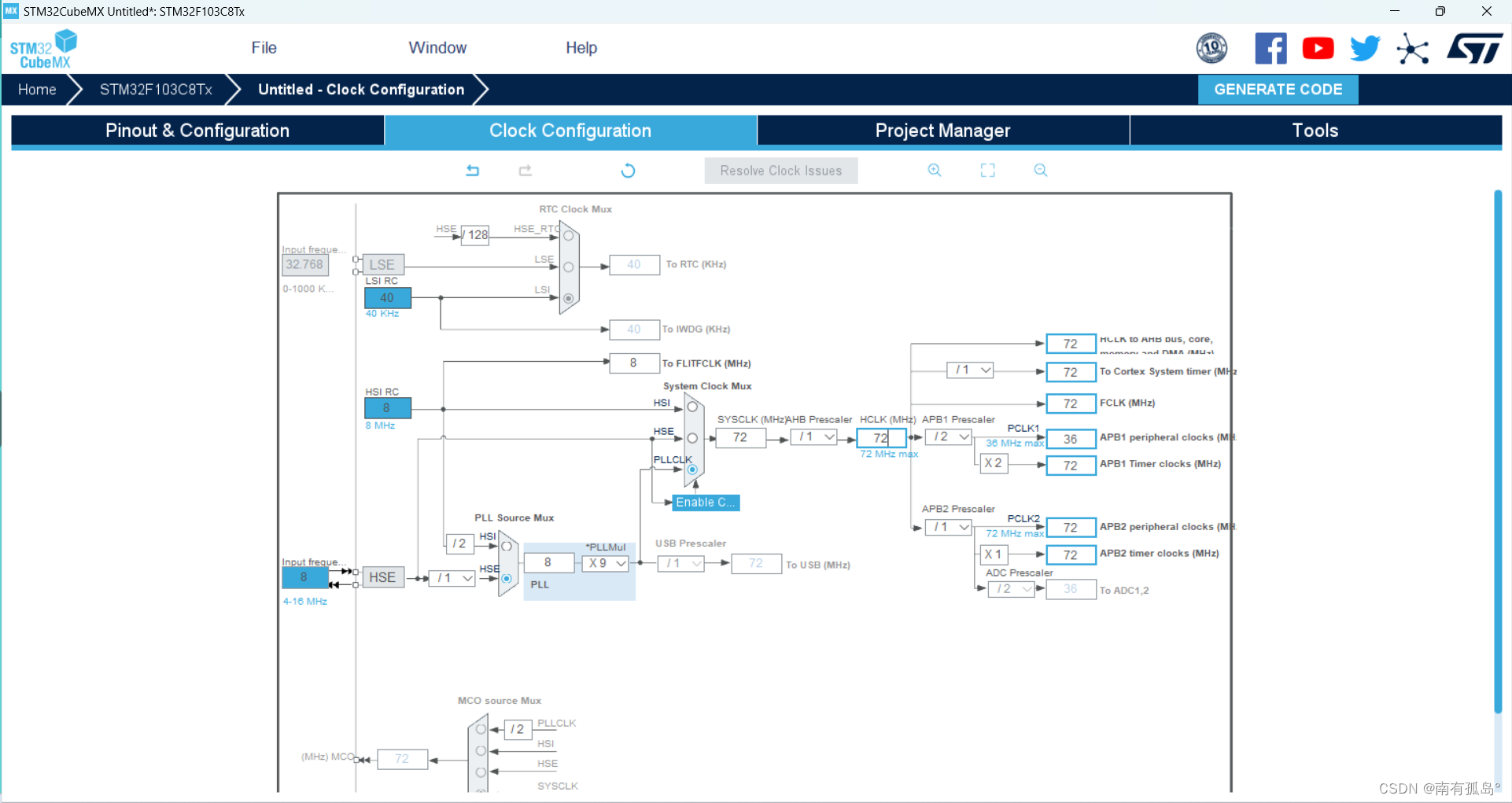Viewport: 1512px width, 803px height.
Task: Click the FCLK (MHz) 72 field
Action: click(x=1071, y=403)
